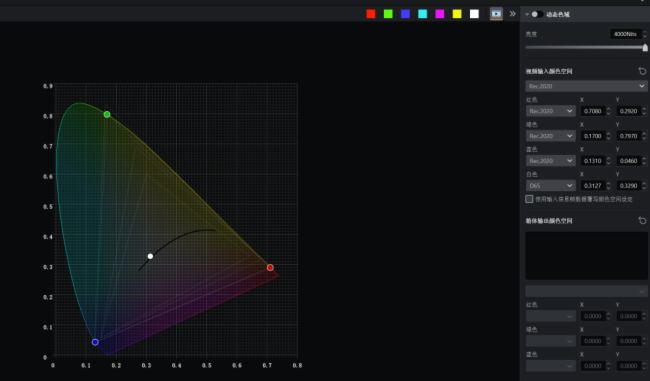Click the white point marker on diagram

(150, 256)
